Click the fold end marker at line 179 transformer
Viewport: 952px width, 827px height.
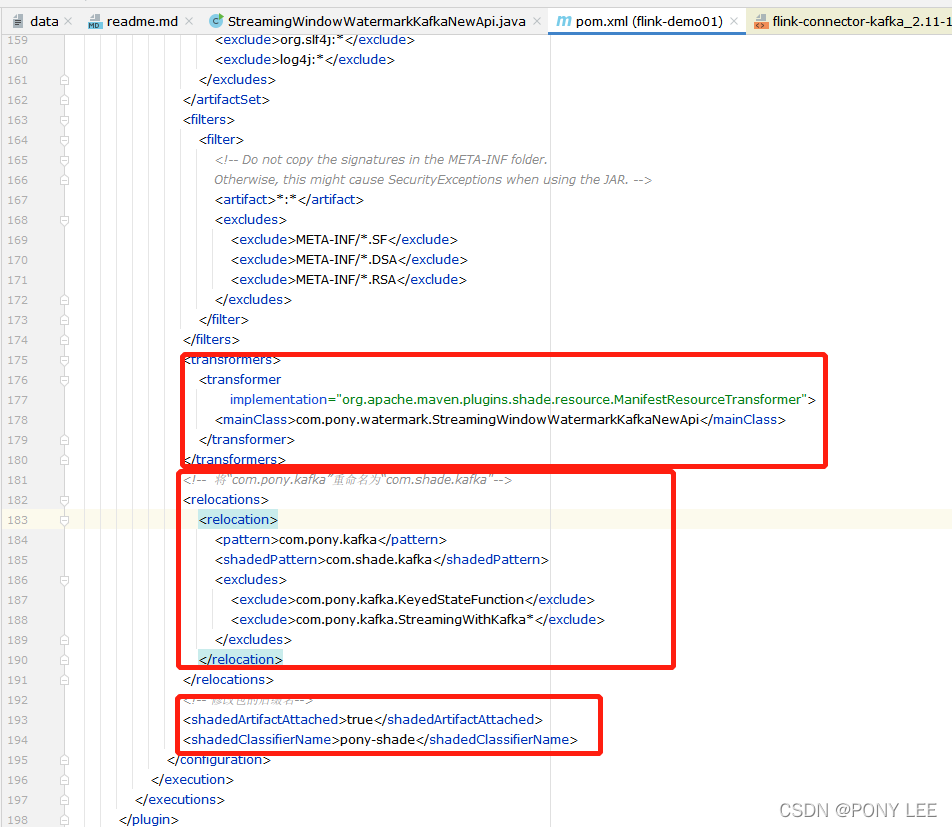pyautogui.click(x=64, y=440)
